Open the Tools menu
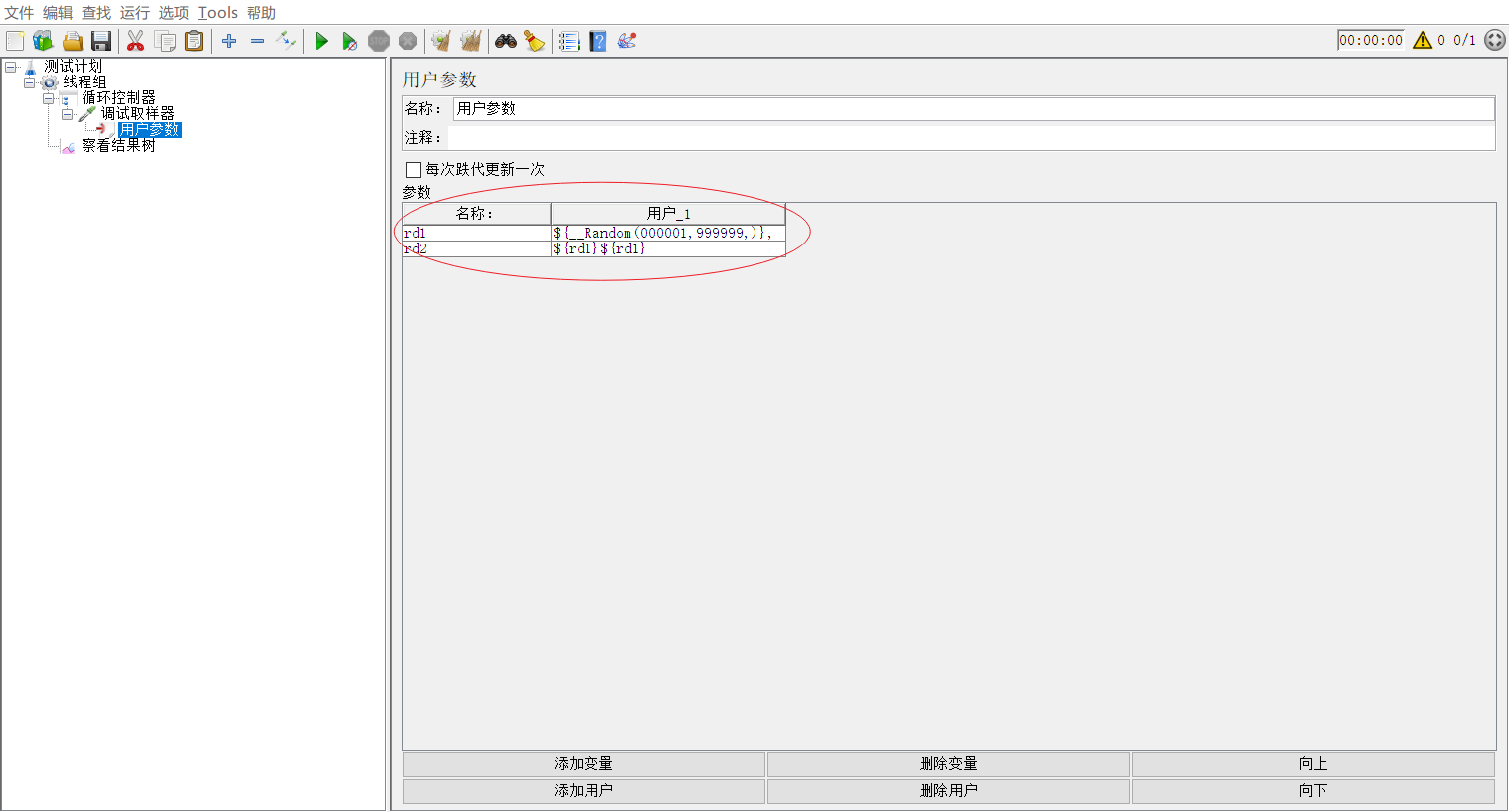The image size is (1509, 812). tap(217, 13)
